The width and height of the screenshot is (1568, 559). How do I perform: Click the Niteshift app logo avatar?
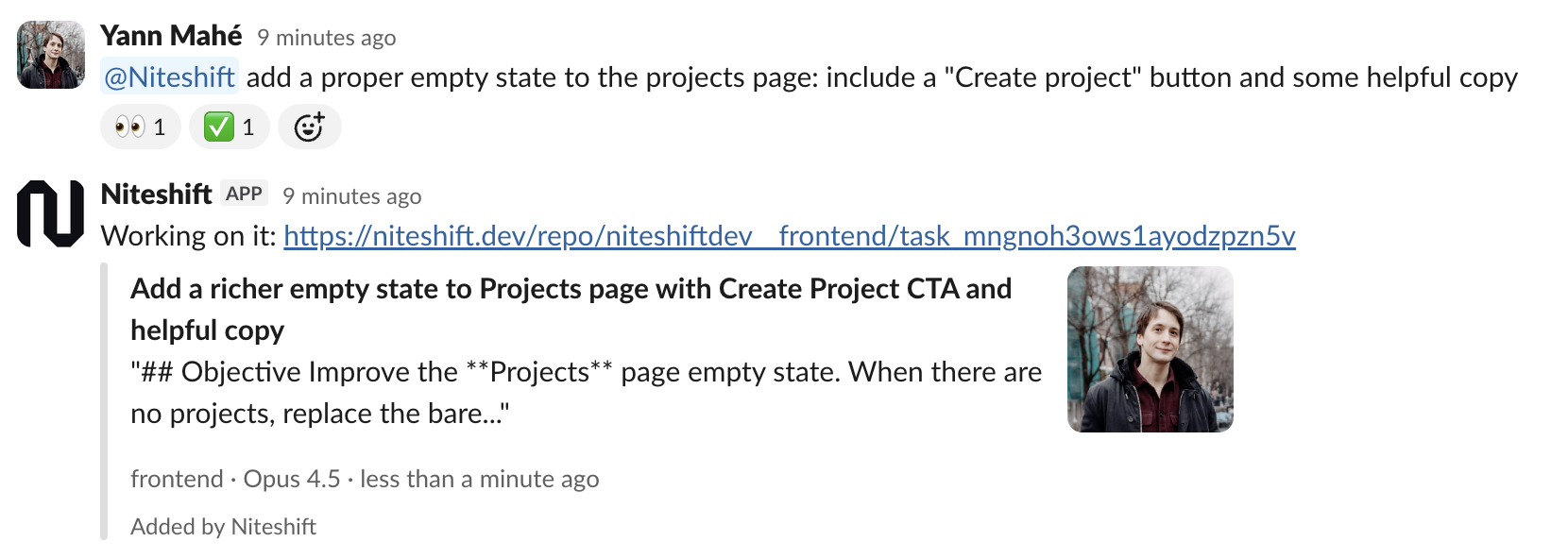(x=51, y=213)
